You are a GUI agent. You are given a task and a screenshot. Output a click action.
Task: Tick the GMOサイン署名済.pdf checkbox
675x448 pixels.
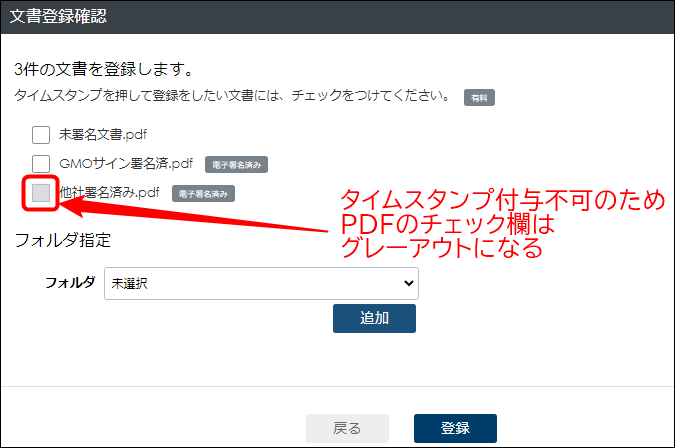(41, 163)
